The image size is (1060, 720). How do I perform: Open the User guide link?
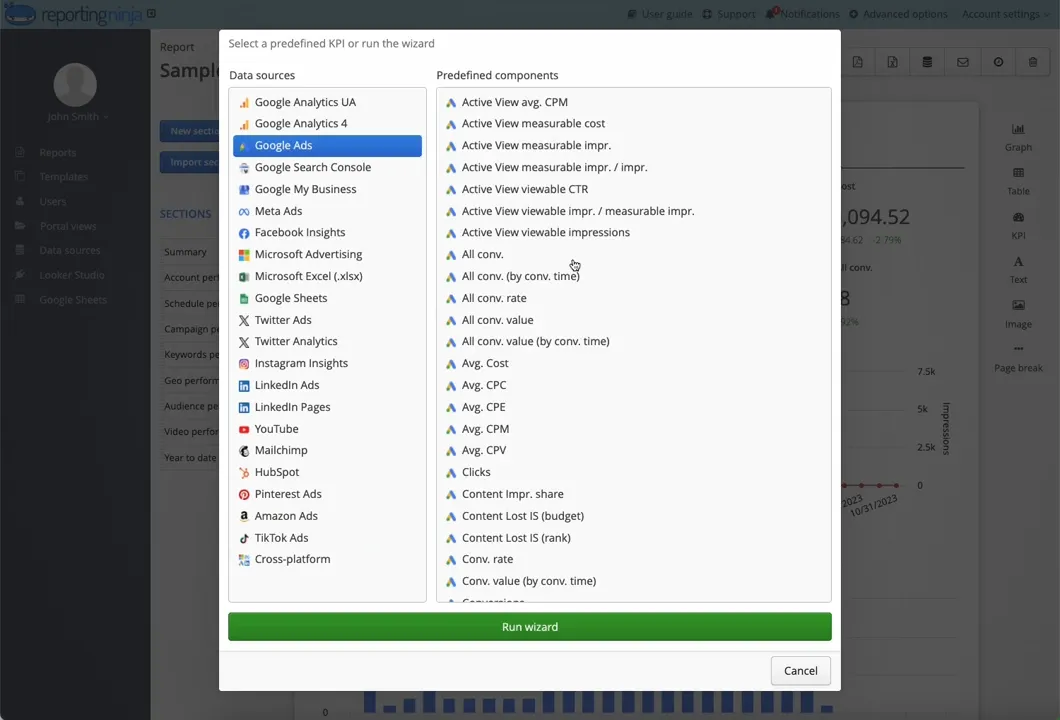point(660,14)
